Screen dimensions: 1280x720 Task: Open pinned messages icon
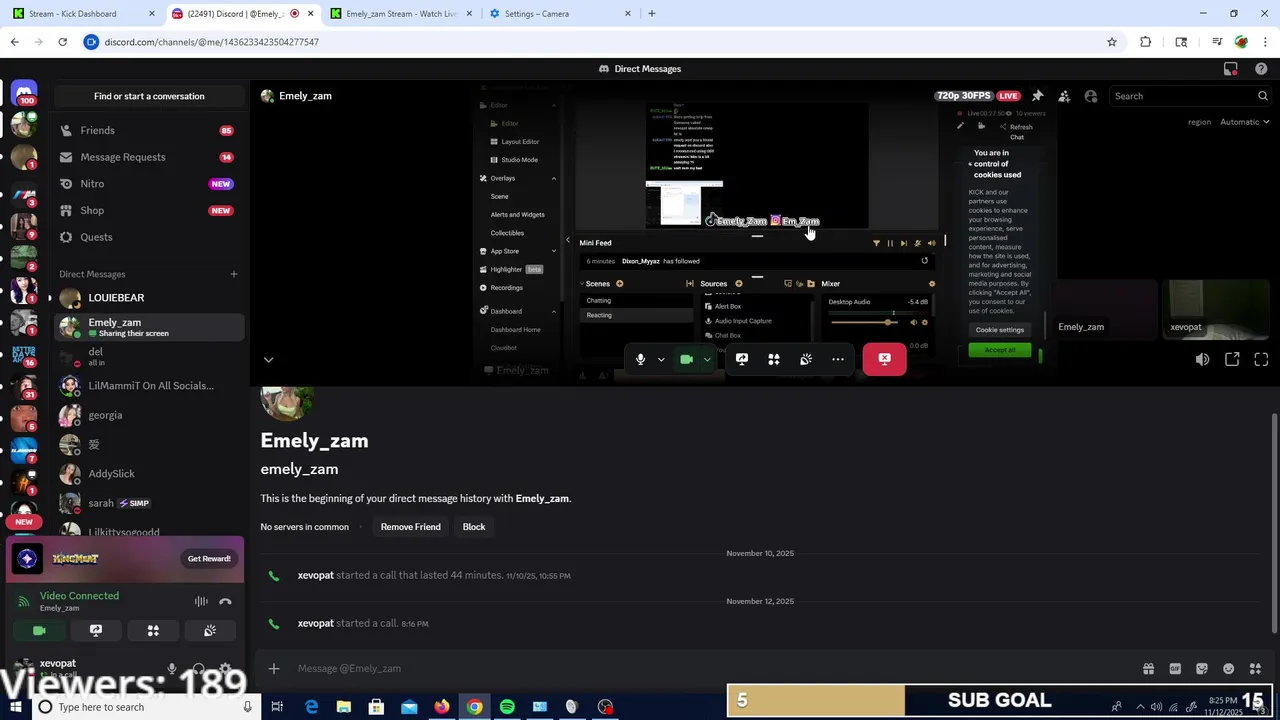click(x=1037, y=96)
